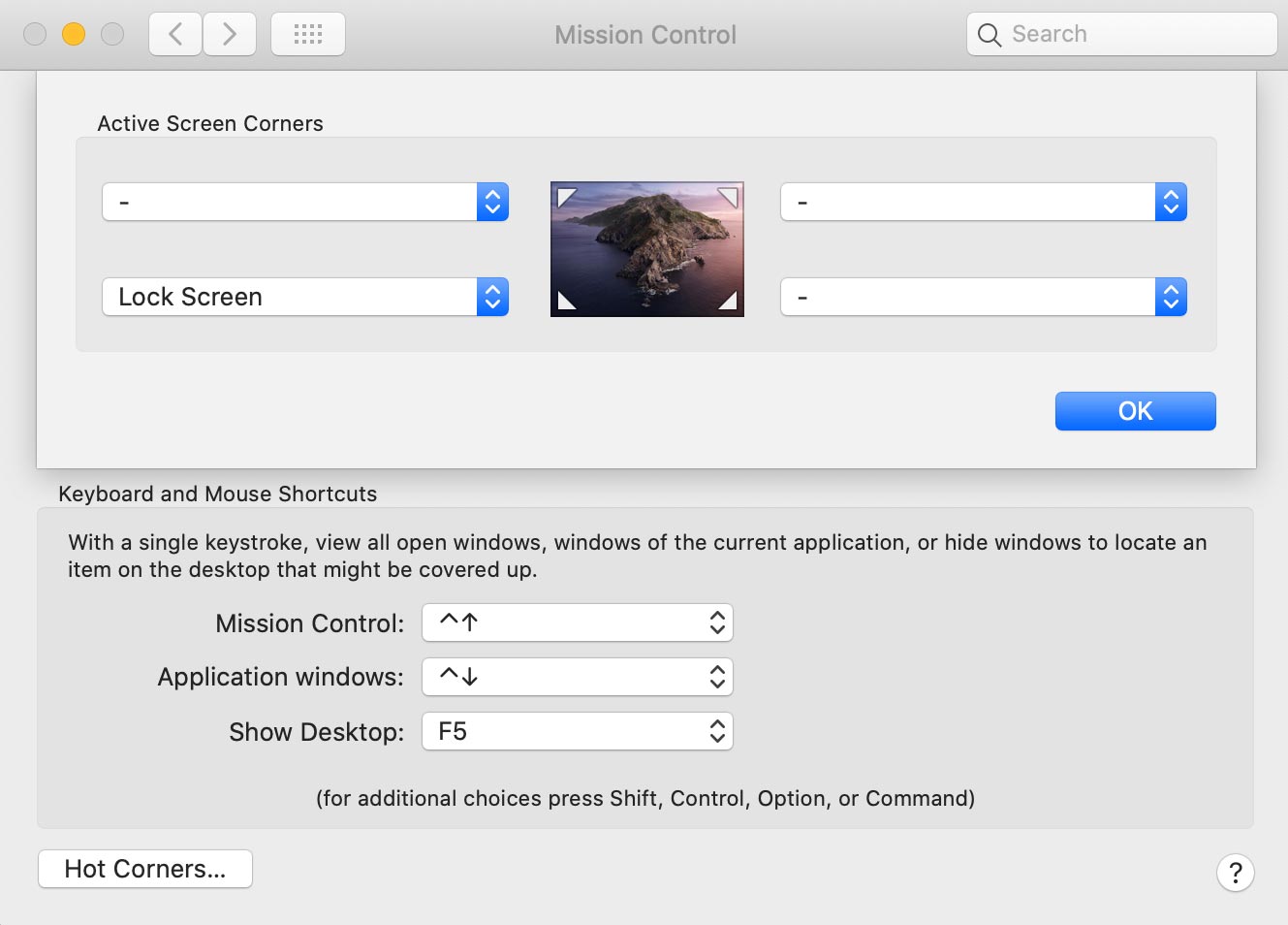This screenshot has width=1288, height=925.
Task: Go back with the left chevron button
Action: [x=175, y=35]
